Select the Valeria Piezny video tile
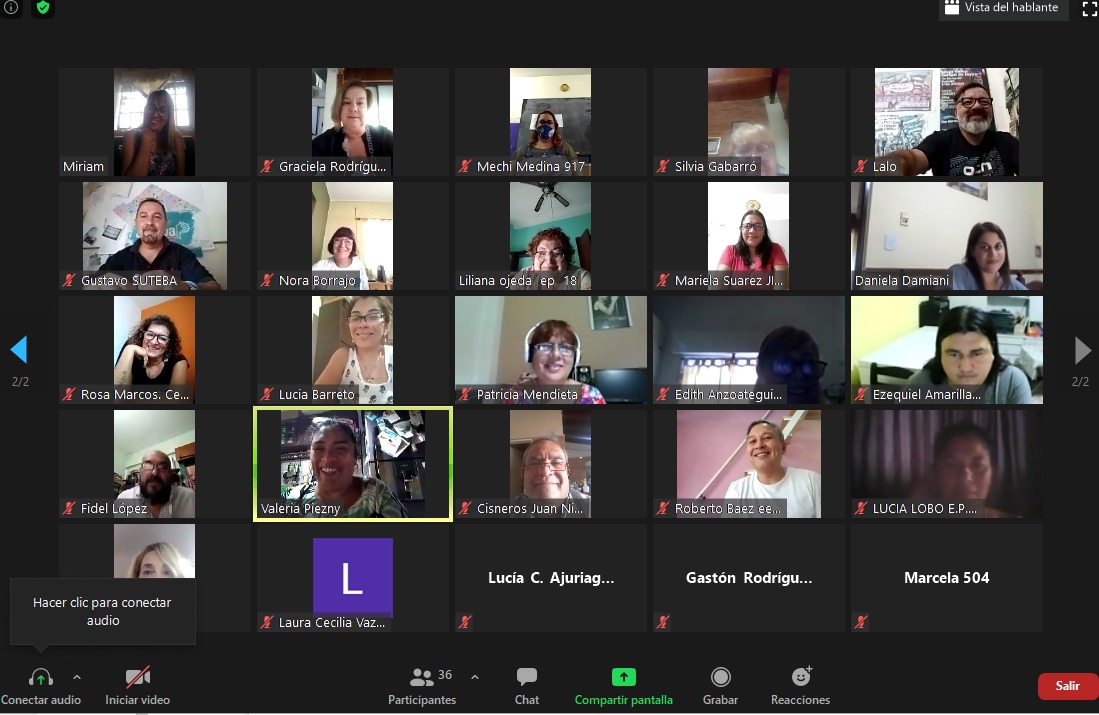Image resolution: width=1099 pixels, height=715 pixels. coord(352,463)
